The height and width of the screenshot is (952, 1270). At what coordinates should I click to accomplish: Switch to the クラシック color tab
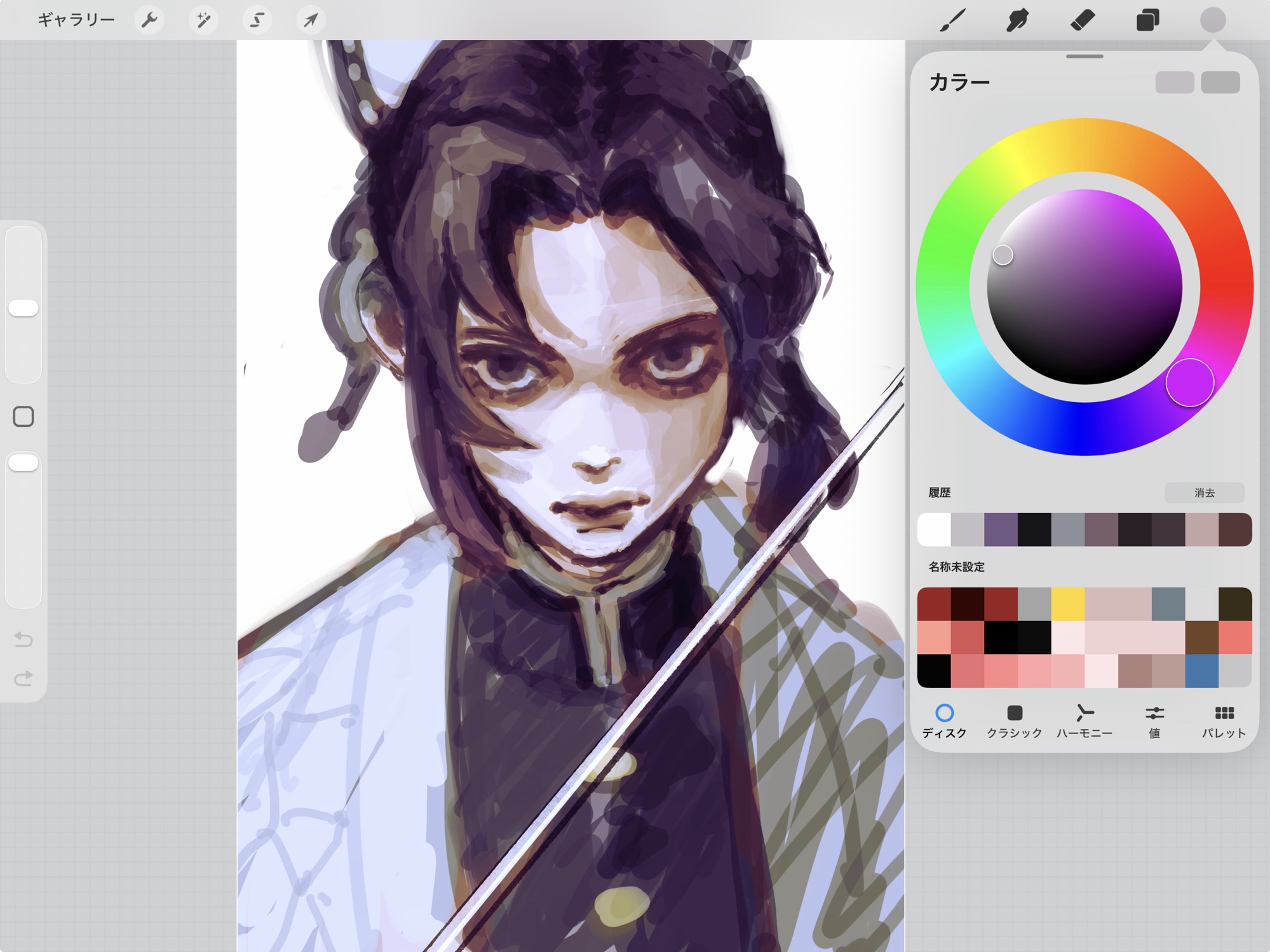[1014, 721]
